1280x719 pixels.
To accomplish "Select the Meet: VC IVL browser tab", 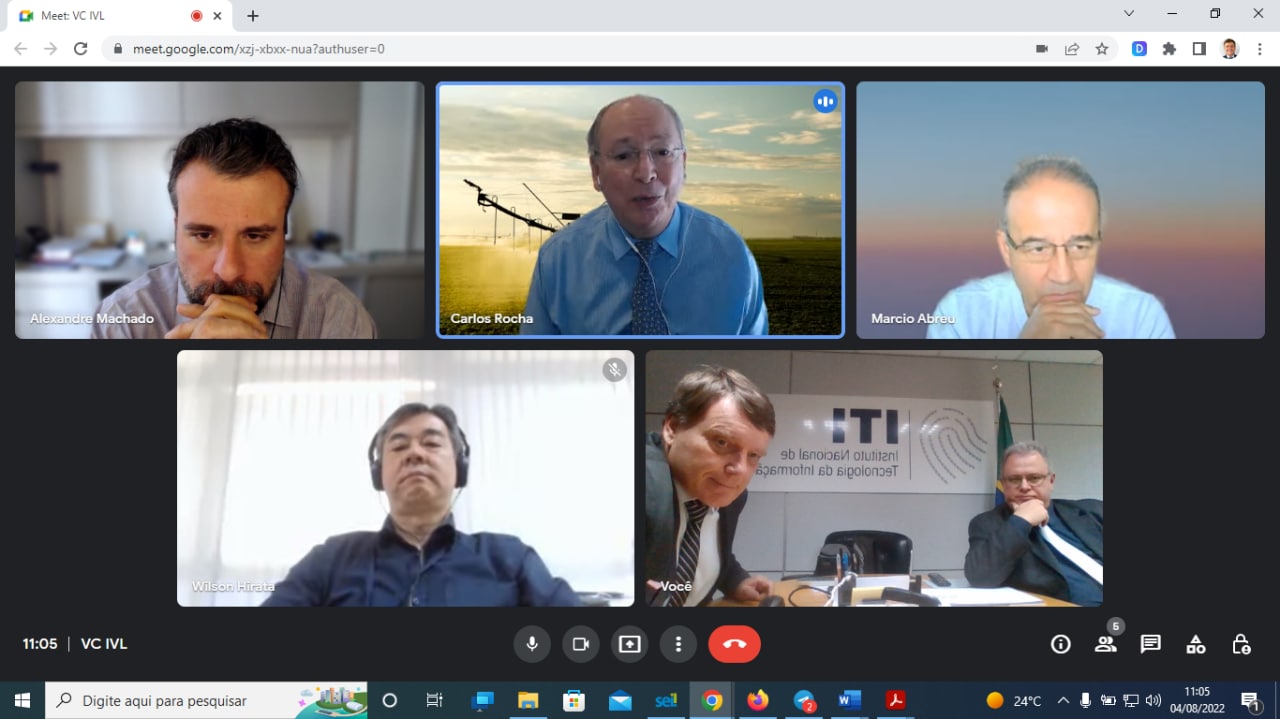I will coord(110,16).
